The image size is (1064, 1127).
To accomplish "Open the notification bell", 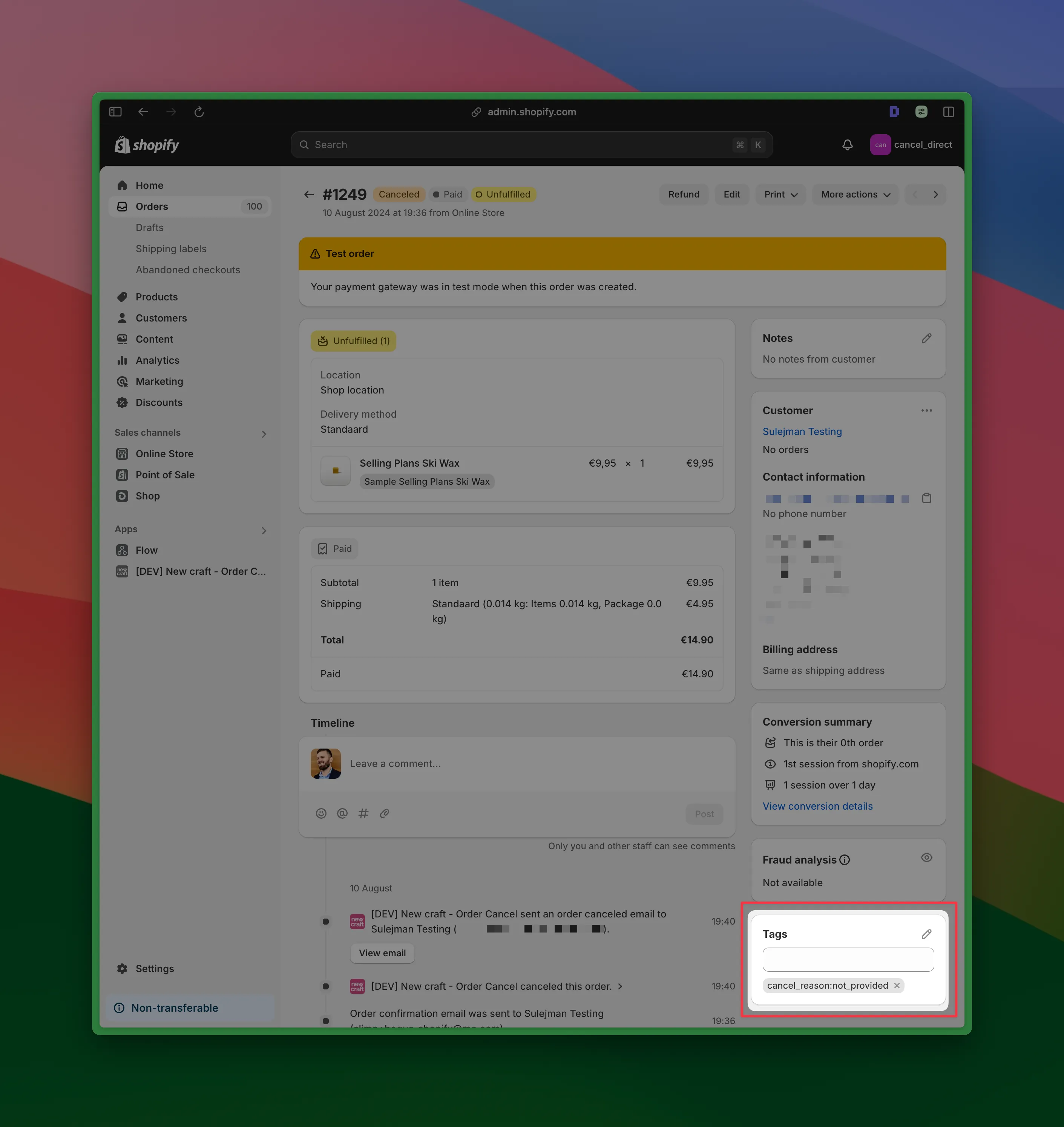I will 847,145.
